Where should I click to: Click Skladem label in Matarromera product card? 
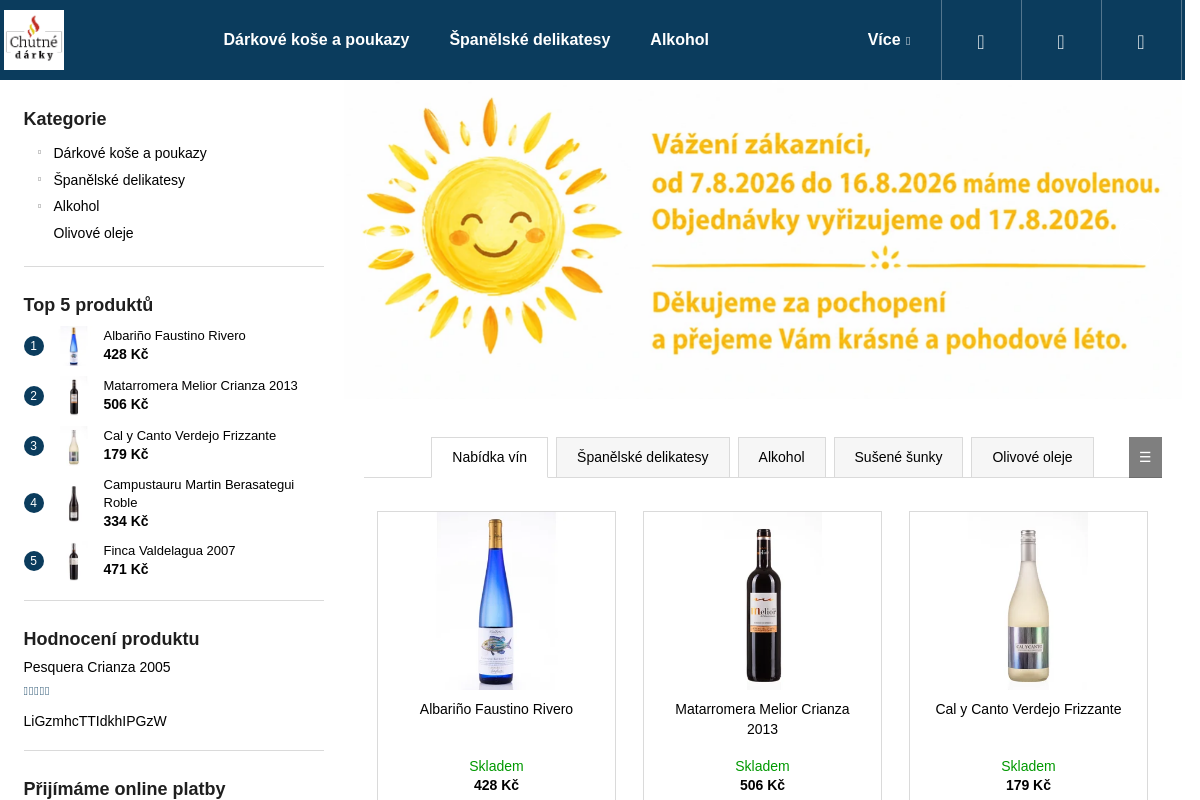(x=762, y=766)
